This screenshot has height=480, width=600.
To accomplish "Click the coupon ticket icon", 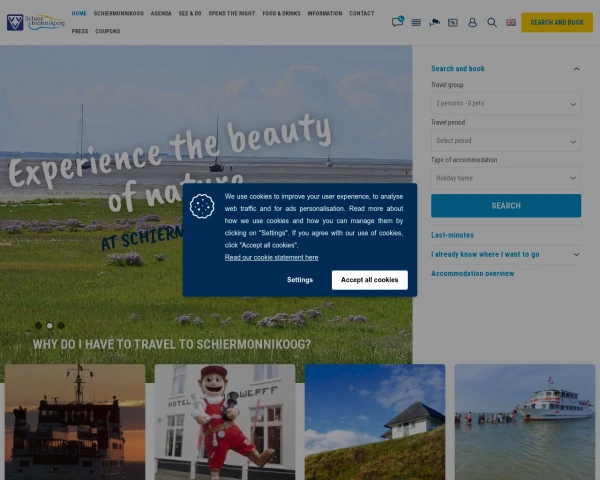I will [453, 22].
